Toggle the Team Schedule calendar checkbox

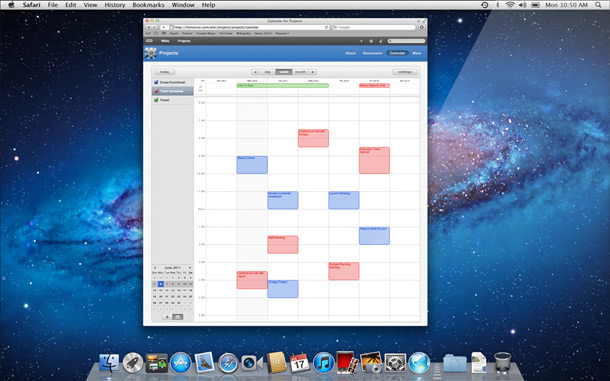coord(156,91)
